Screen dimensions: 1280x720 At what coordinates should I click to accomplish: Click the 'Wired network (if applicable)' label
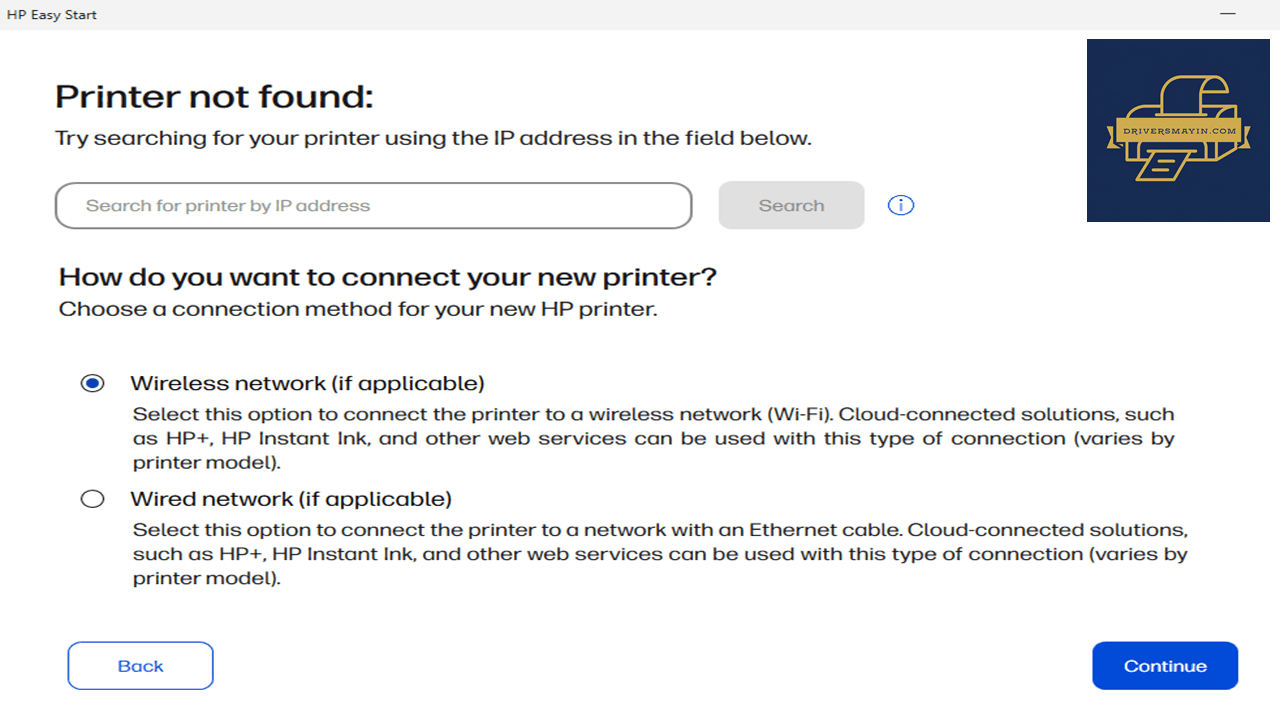(291, 499)
